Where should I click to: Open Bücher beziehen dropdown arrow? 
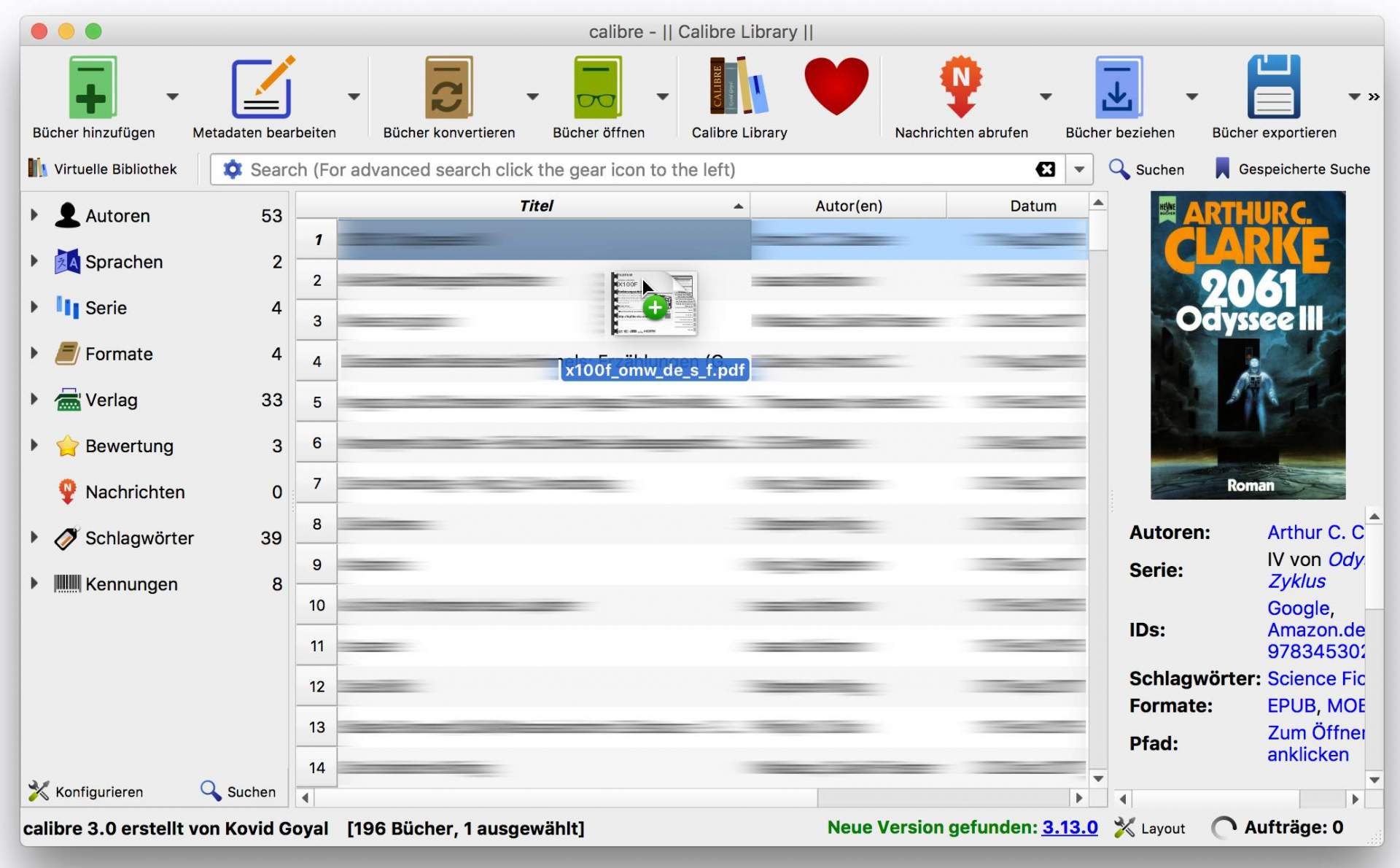coord(1191,96)
